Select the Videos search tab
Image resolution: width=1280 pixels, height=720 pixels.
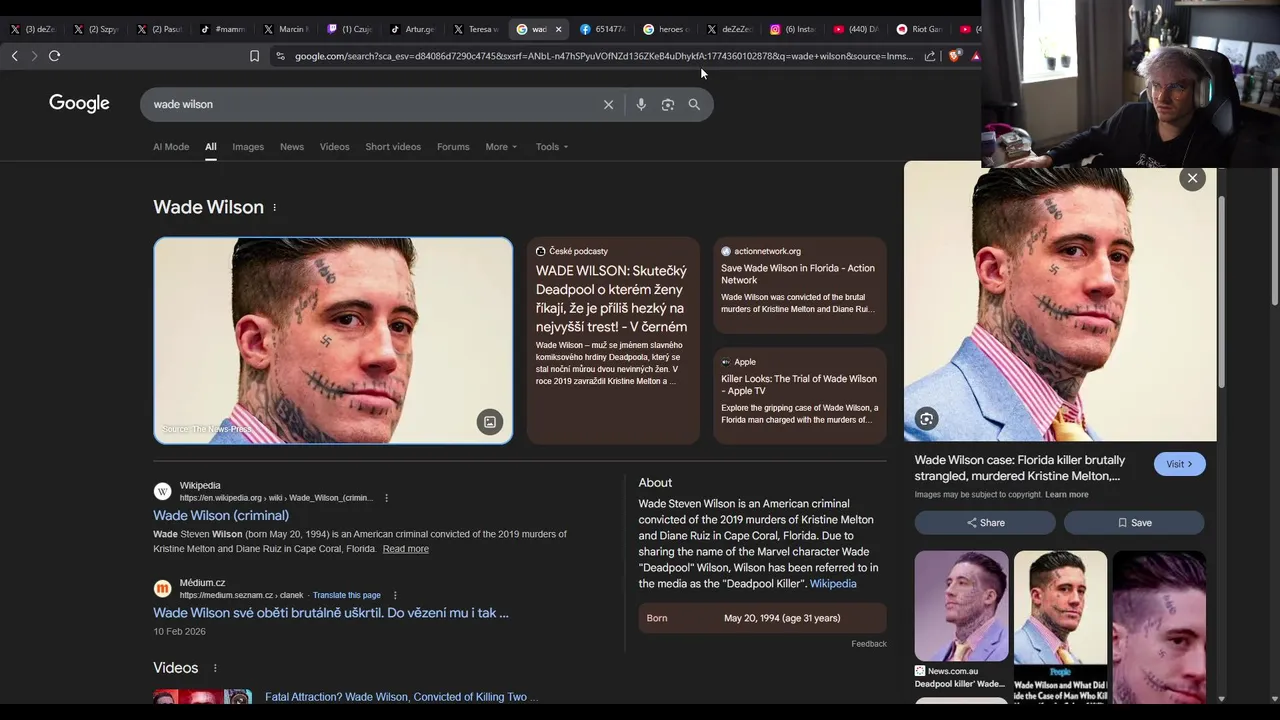335,147
